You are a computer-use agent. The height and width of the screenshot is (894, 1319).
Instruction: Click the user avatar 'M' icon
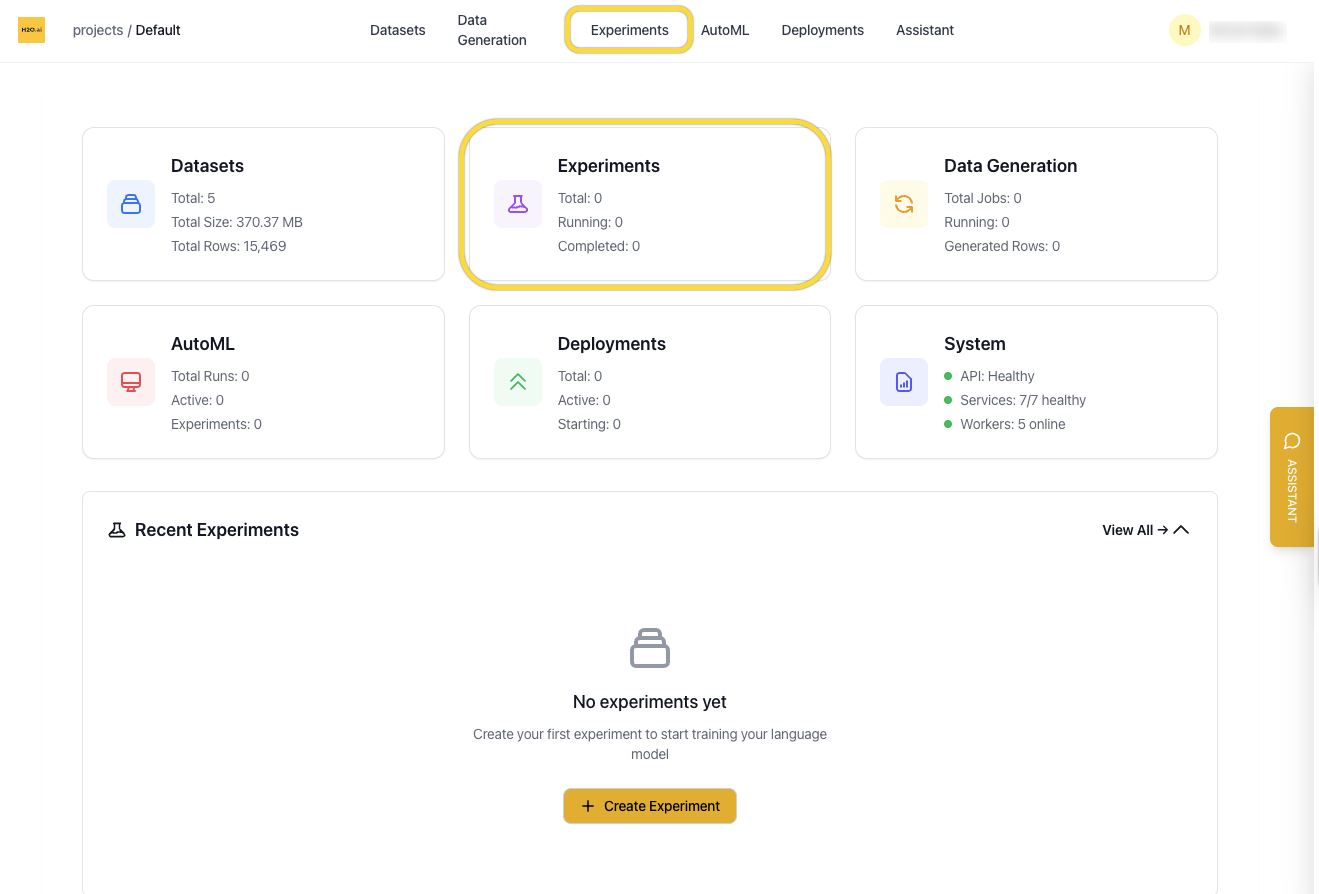pos(1184,30)
